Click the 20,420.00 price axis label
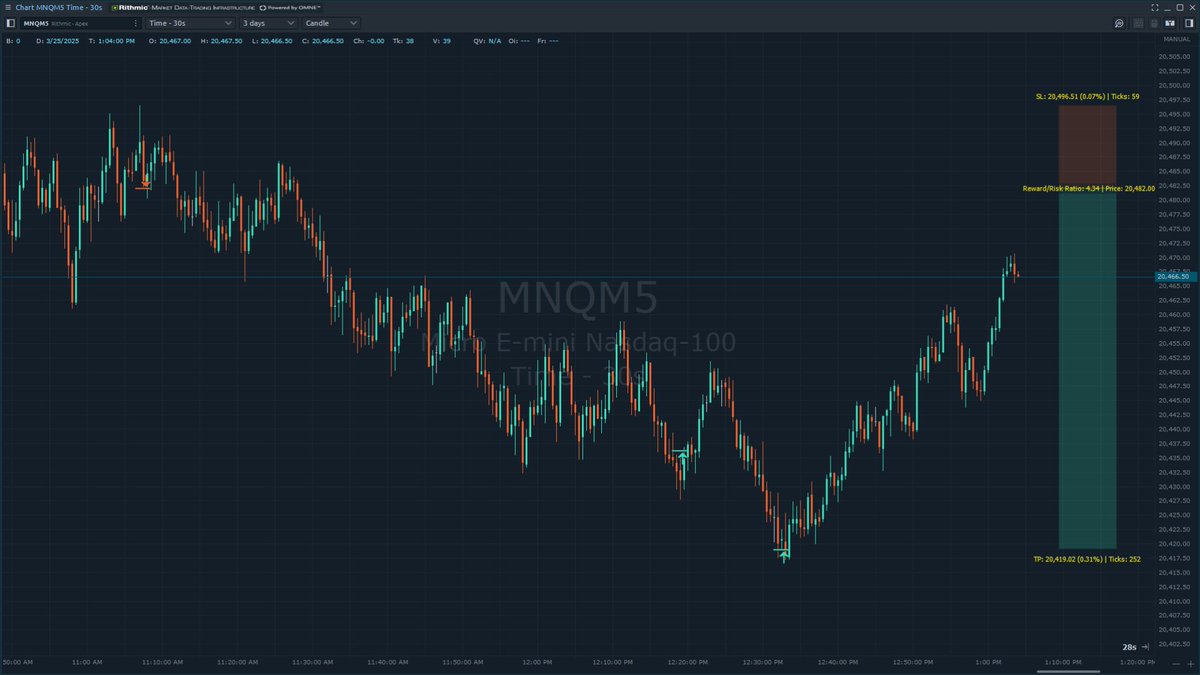 click(1176, 544)
